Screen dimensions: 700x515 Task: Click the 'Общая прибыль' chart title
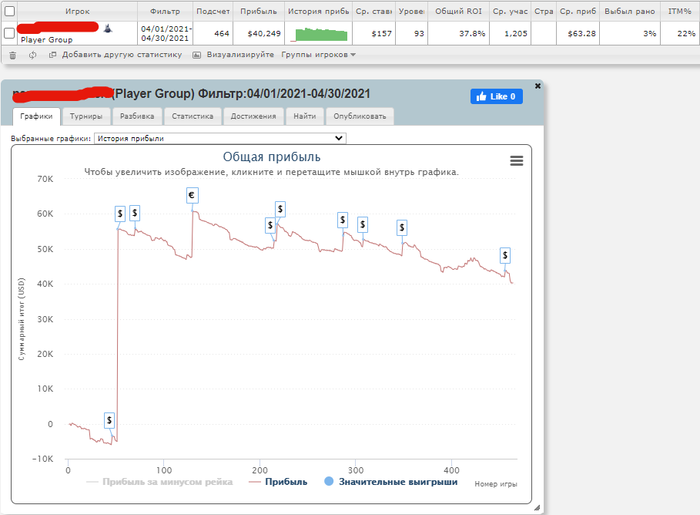point(271,157)
